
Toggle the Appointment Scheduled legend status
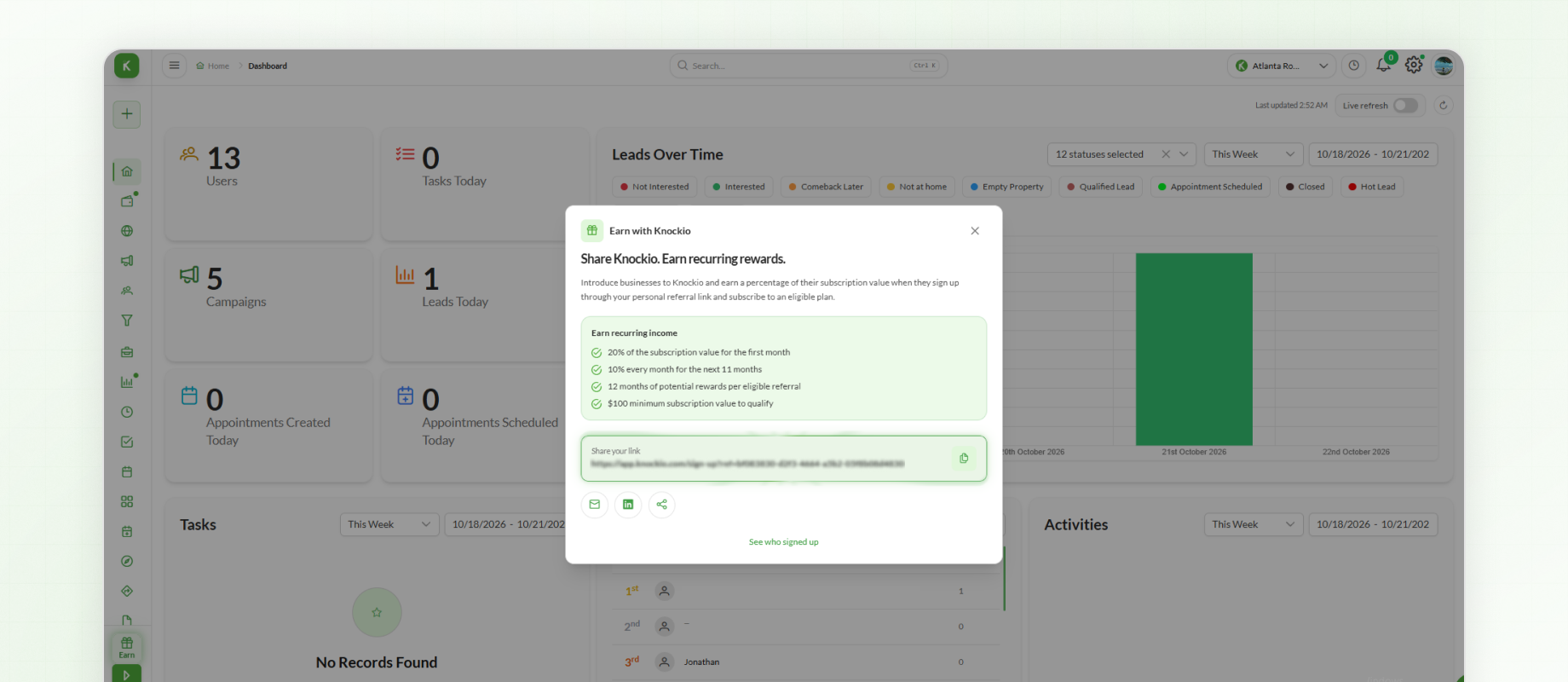(1210, 187)
